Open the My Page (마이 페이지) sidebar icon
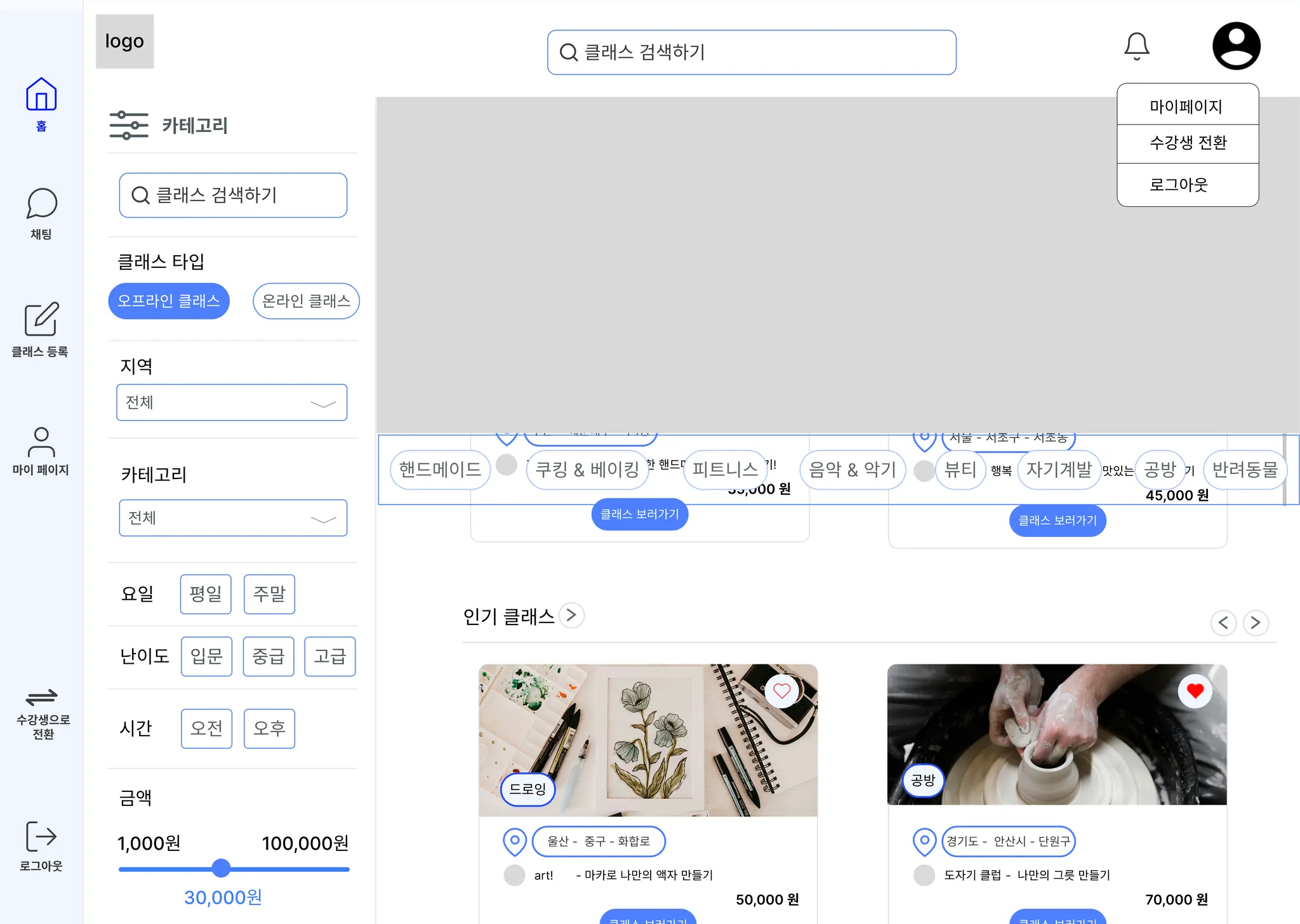 pyautogui.click(x=41, y=442)
